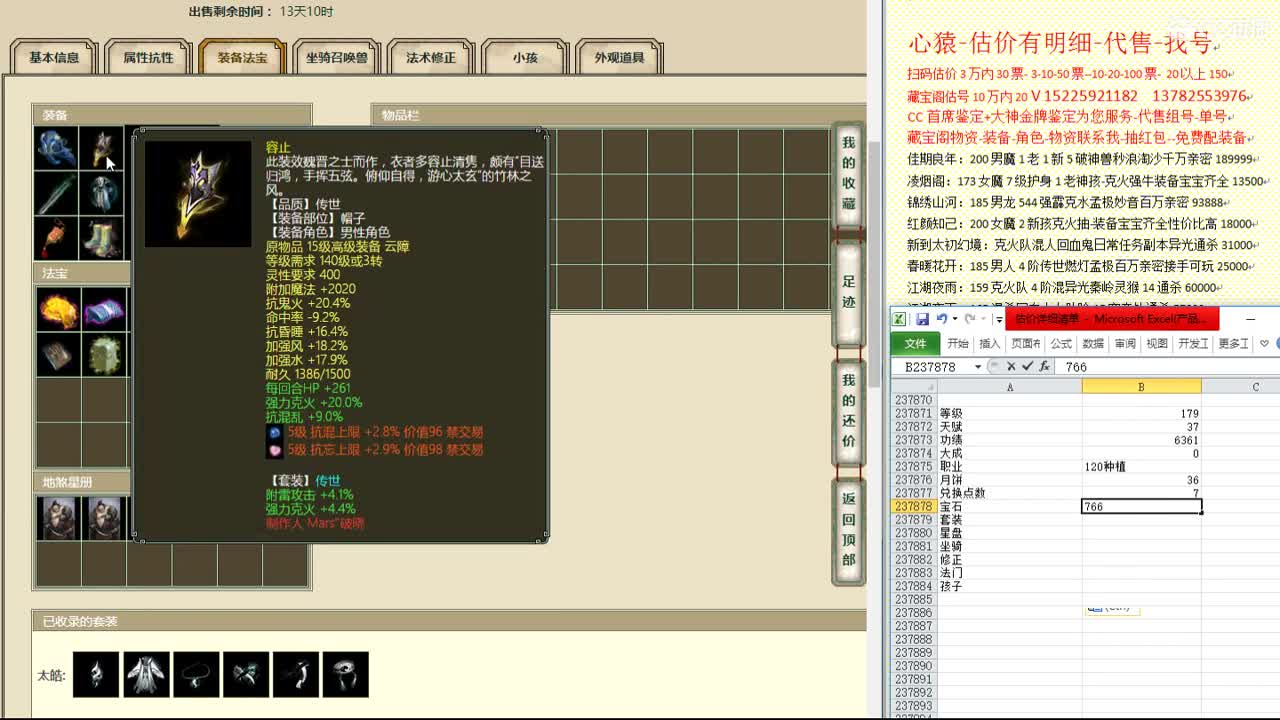Viewport: 1280px width, 720px height.
Task: Select the 太皓 set ring icon
Action: (346, 675)
